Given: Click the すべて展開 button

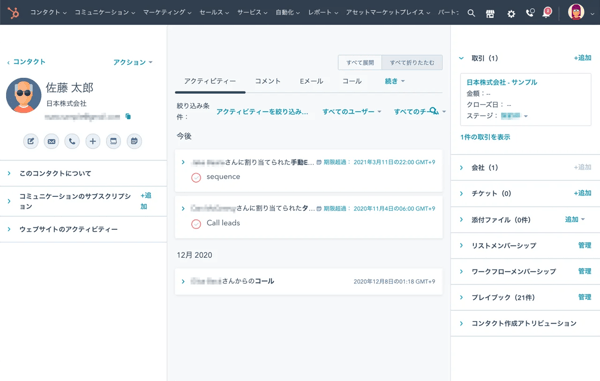Looking at the screenshot, I should (360, 62).
